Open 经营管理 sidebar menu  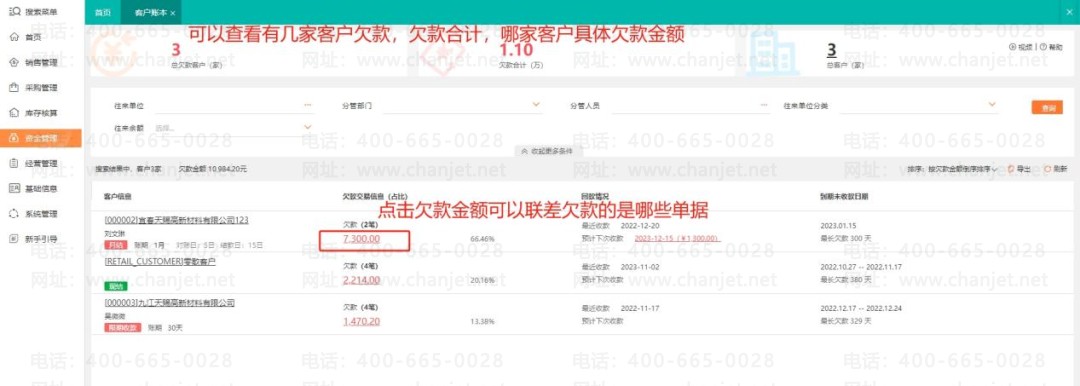pos(40,163)
